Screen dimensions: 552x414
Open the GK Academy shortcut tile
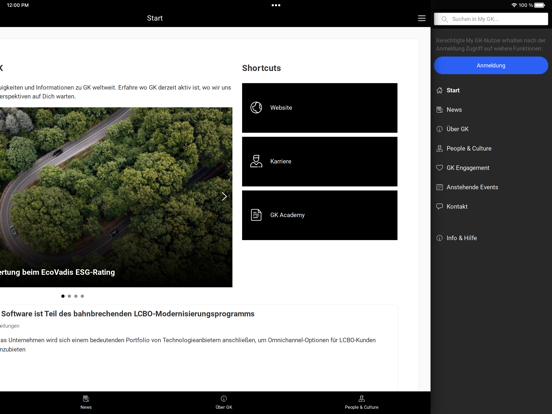pyautogui.click(x=320, y=215)
